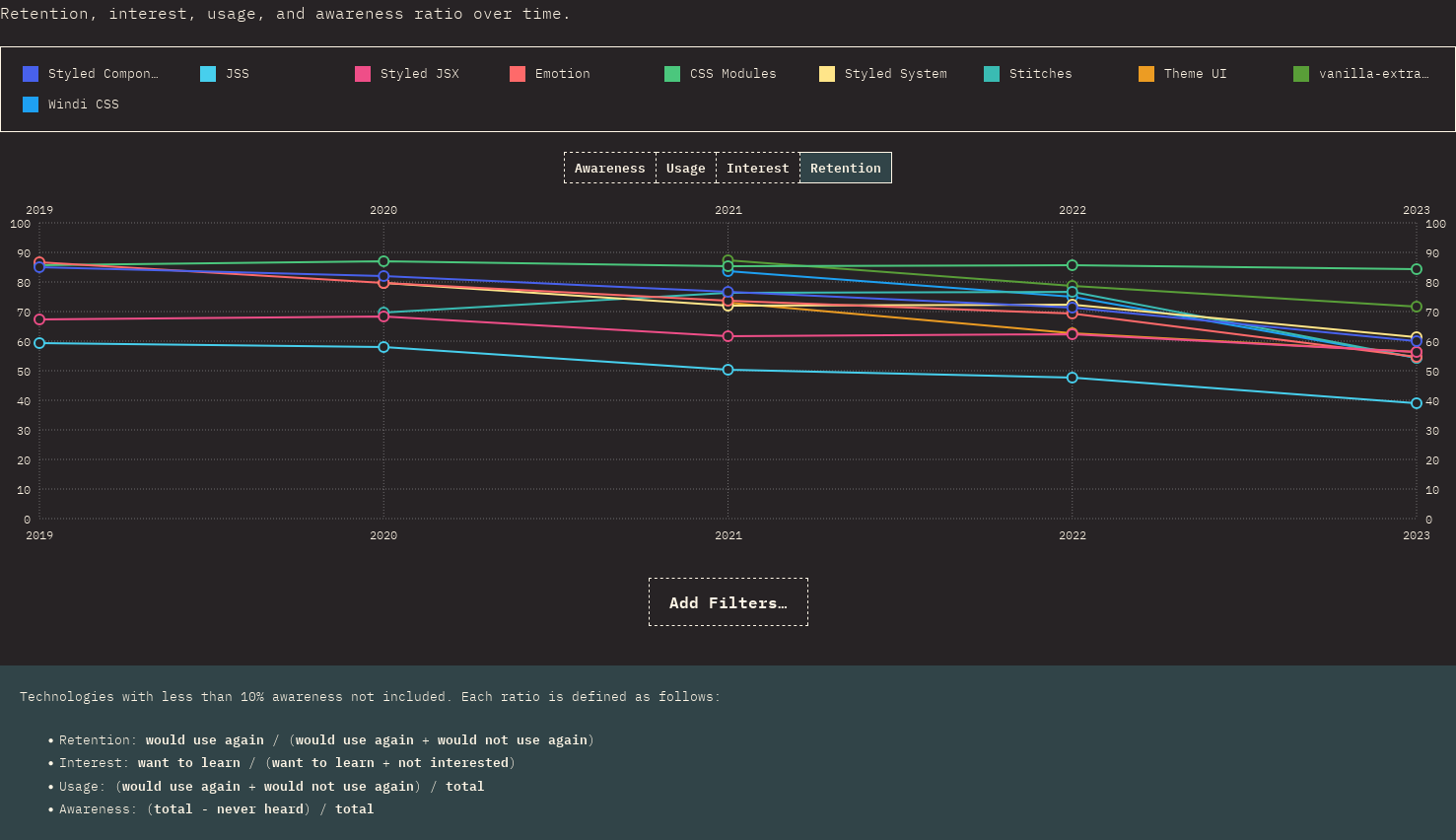
Task: Click the CSS Modules data point for 2020
Action: [x=383, y=261]
